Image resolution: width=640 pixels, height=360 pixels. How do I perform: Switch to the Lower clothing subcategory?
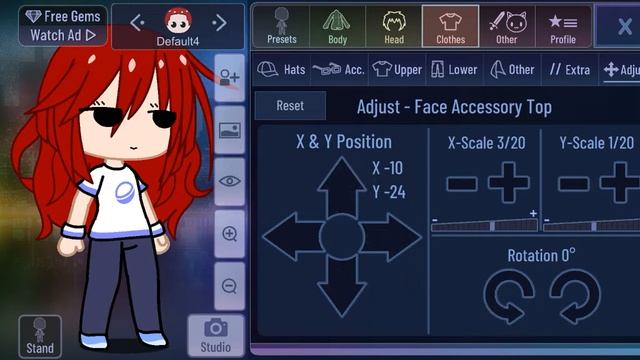click(x=454, y=69)
